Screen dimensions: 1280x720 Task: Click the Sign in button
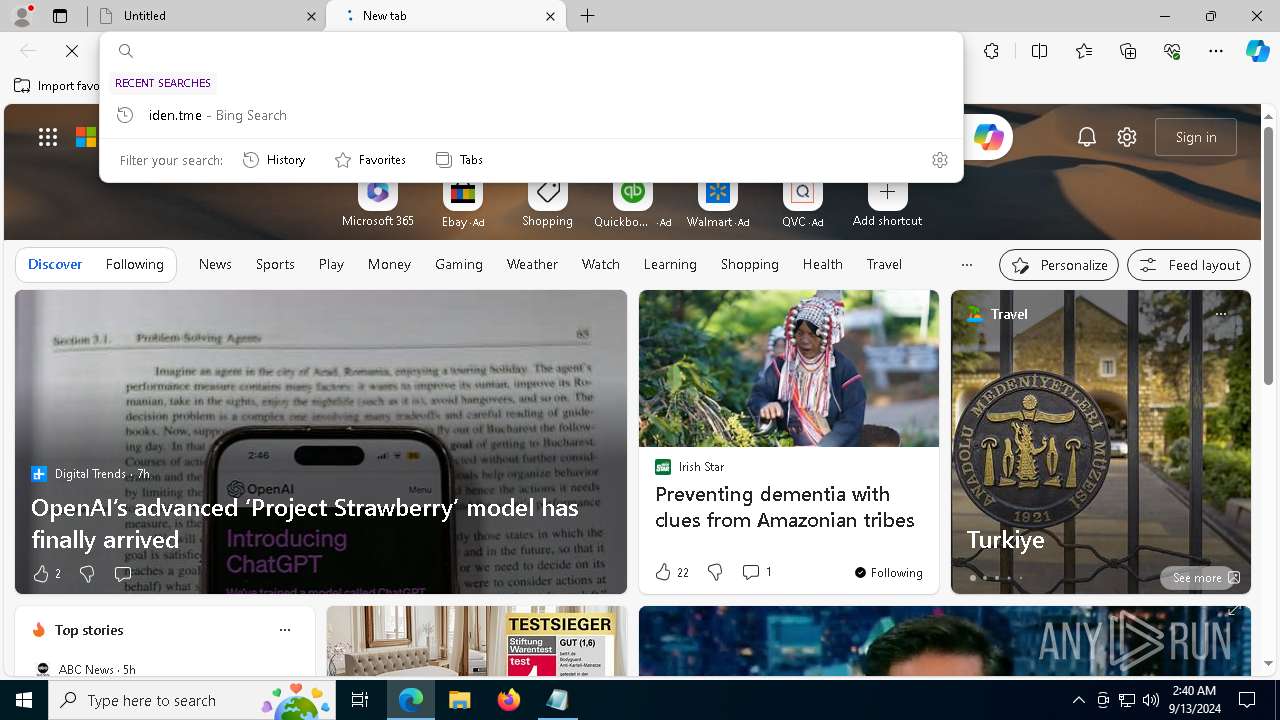(x=1196, y=137)
